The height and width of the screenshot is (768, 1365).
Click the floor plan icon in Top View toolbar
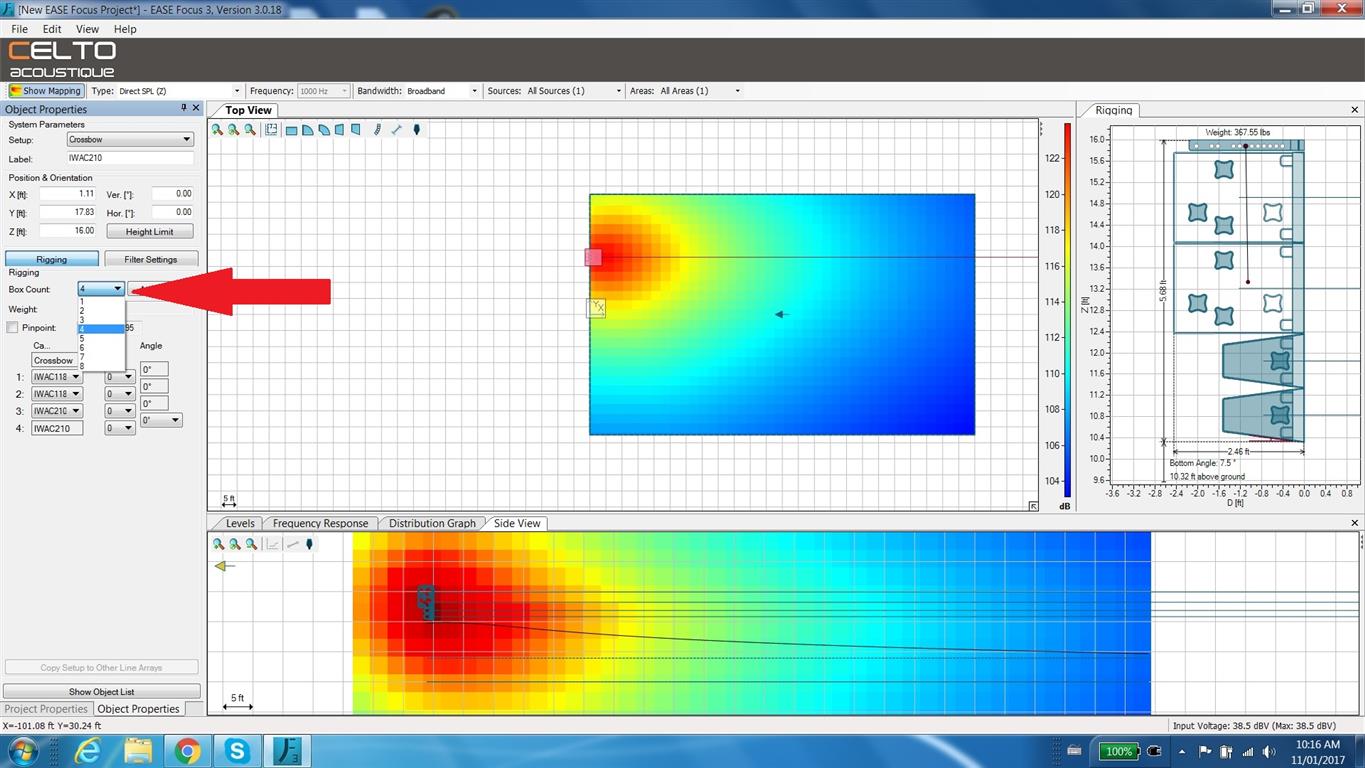(x=271, y=130)
